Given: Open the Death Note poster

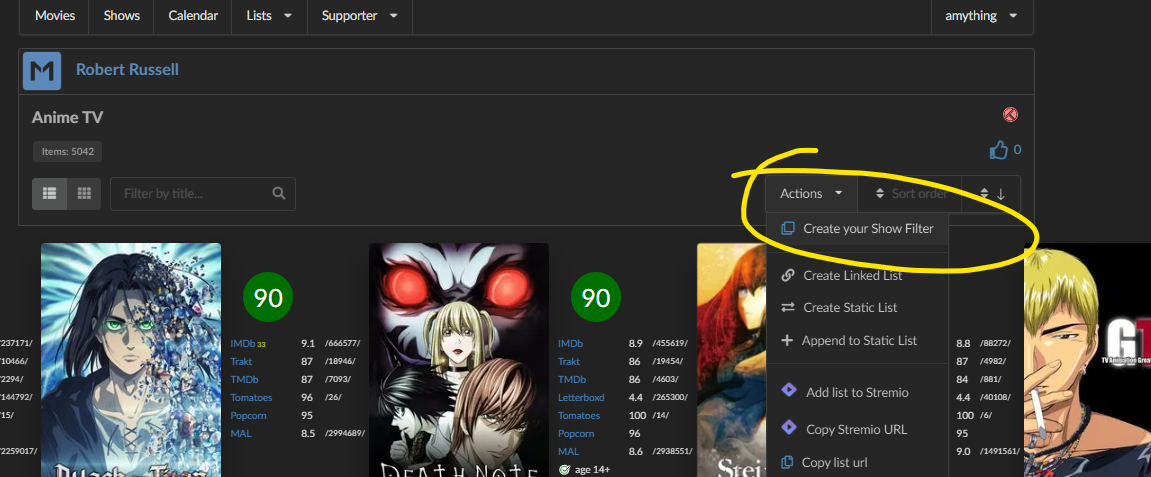Looking at the screenshot, I should point(459,360).
